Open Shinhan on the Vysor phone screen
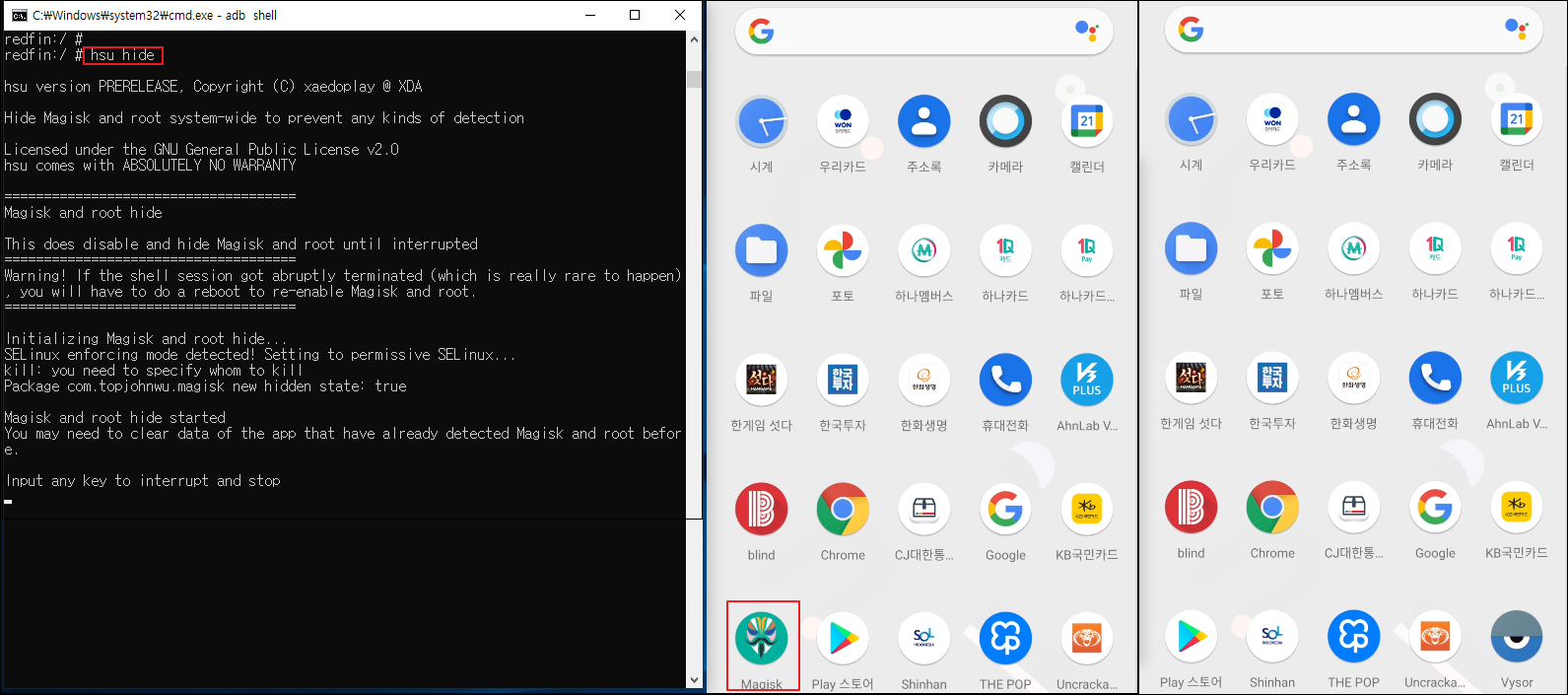 click(x=1272, y=637)
